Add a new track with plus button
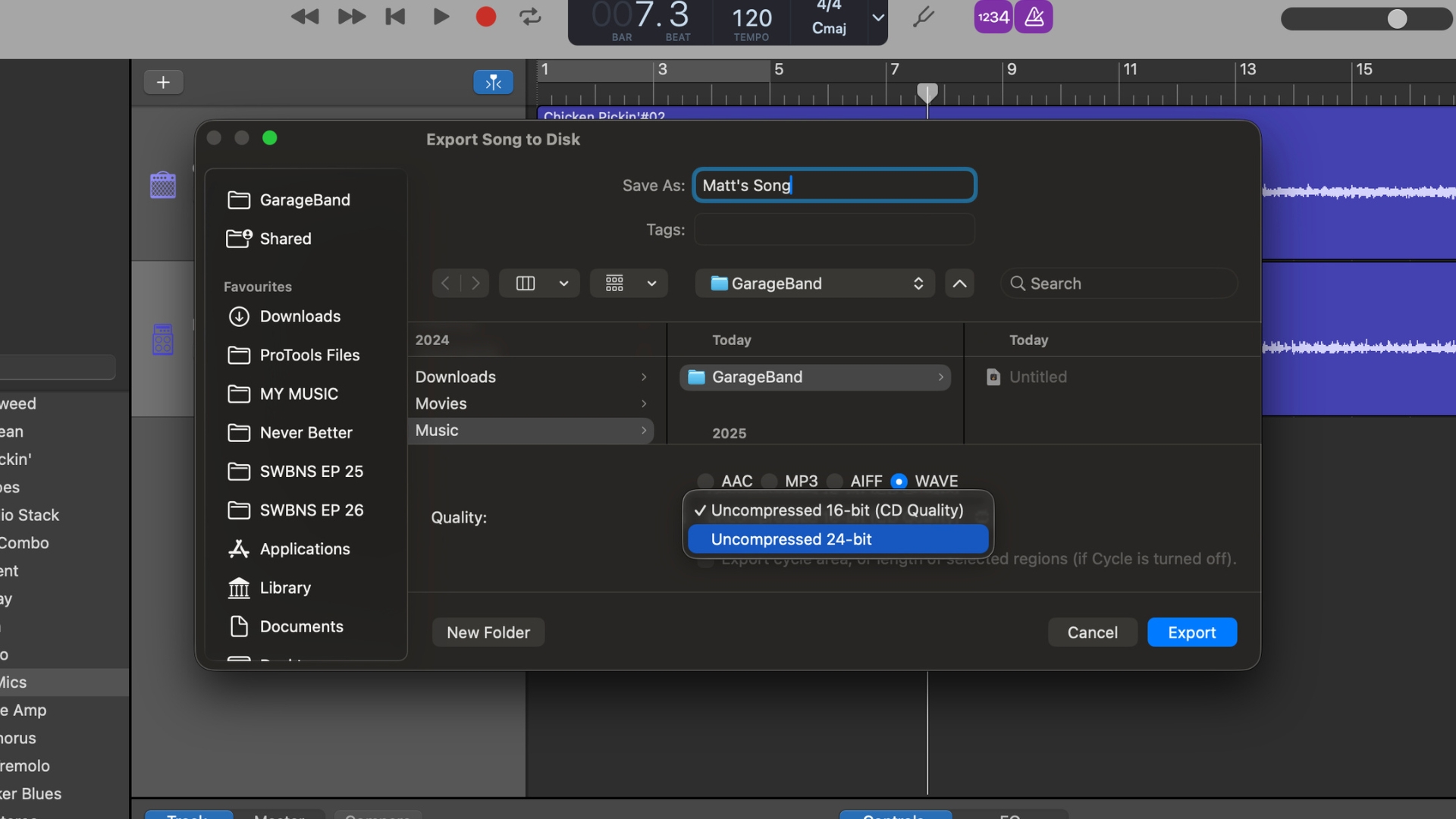 tap(163, 82)
